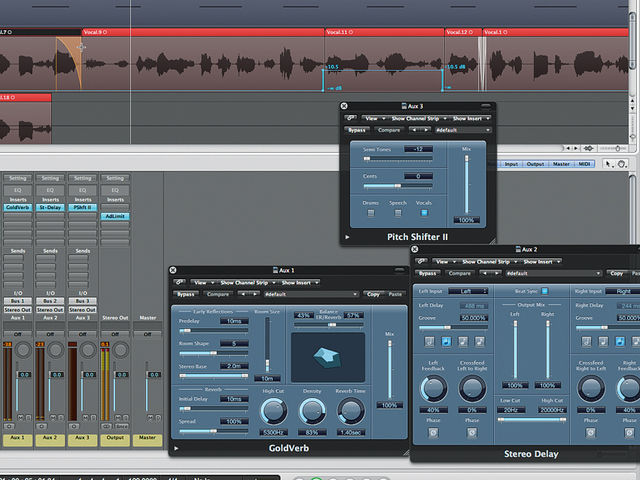
Task: Open Show Channel Strip menu in GoldVerb window
Action: tap(247, 282)
